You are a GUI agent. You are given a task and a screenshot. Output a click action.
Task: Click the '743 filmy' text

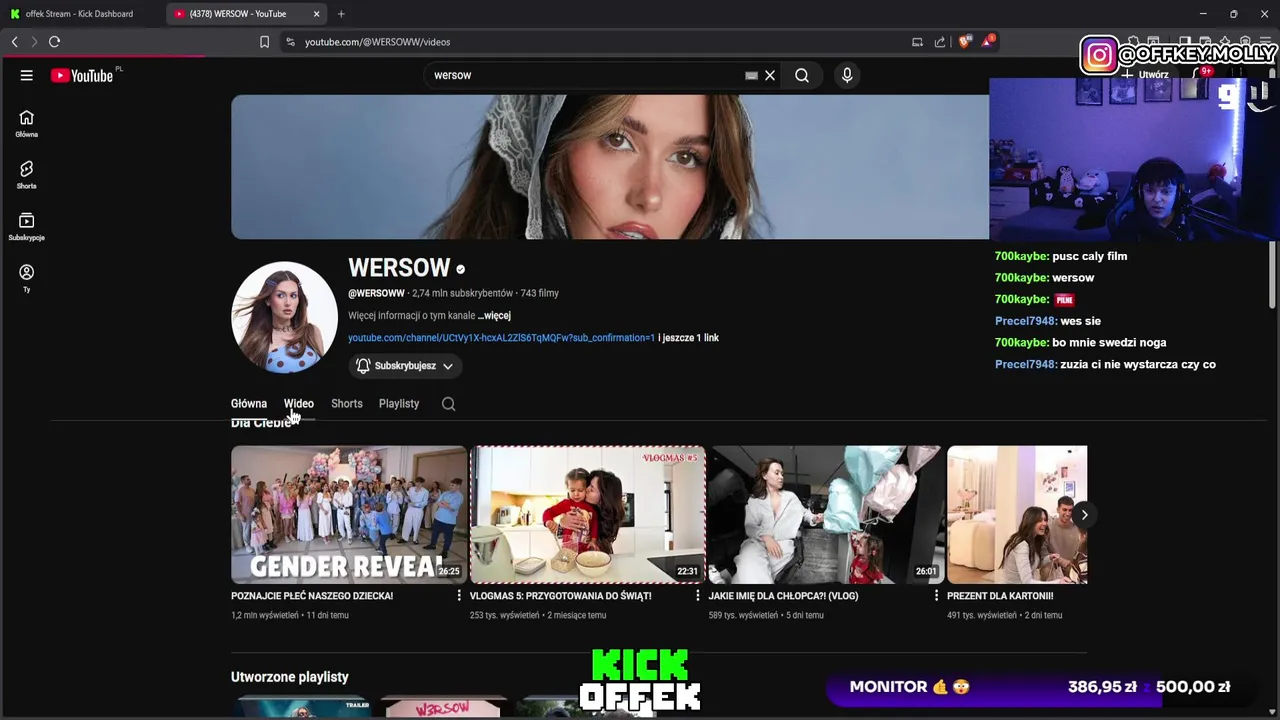[x=540, y=293]
